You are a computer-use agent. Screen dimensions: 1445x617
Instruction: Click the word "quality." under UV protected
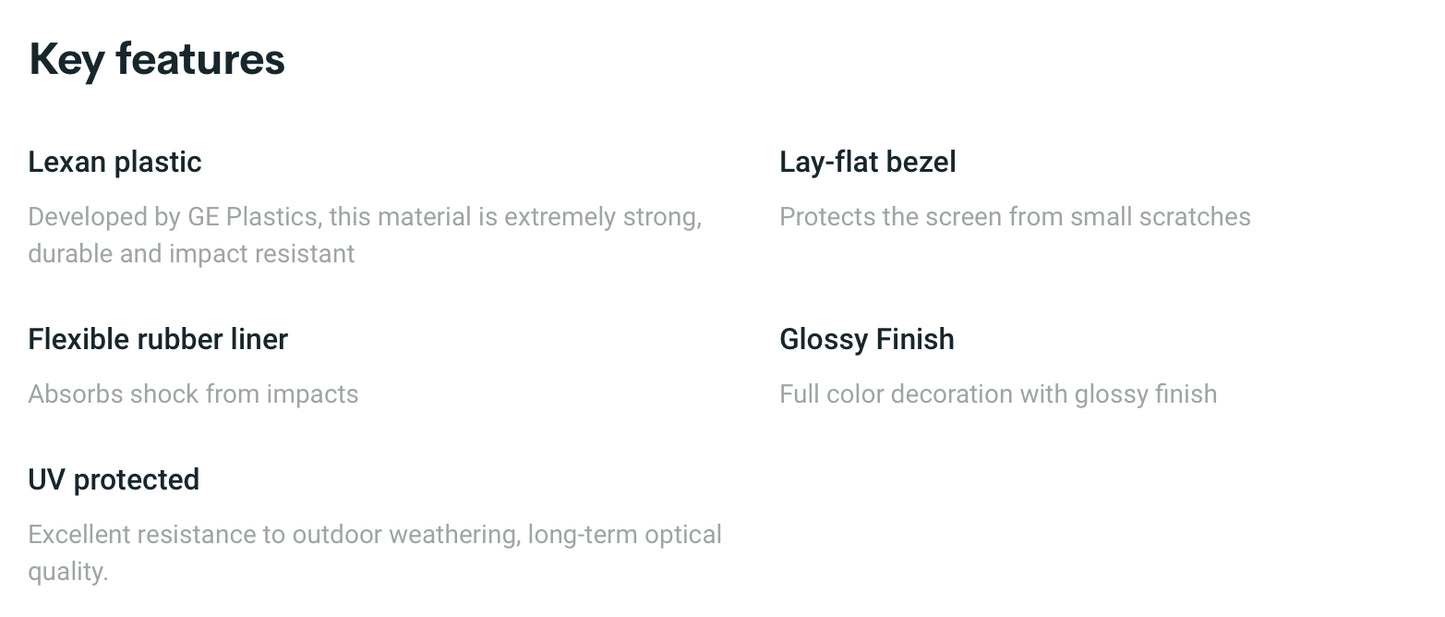tap(67, 572)
